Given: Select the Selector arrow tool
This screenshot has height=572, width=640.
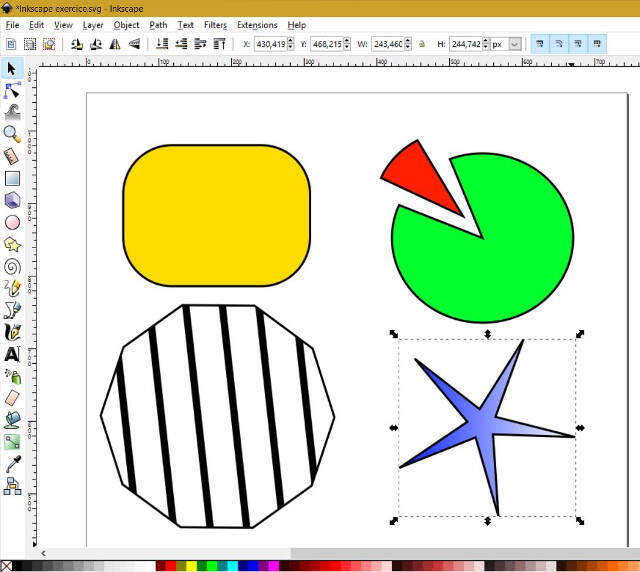Looking at the screenshot, I should 12,68.
